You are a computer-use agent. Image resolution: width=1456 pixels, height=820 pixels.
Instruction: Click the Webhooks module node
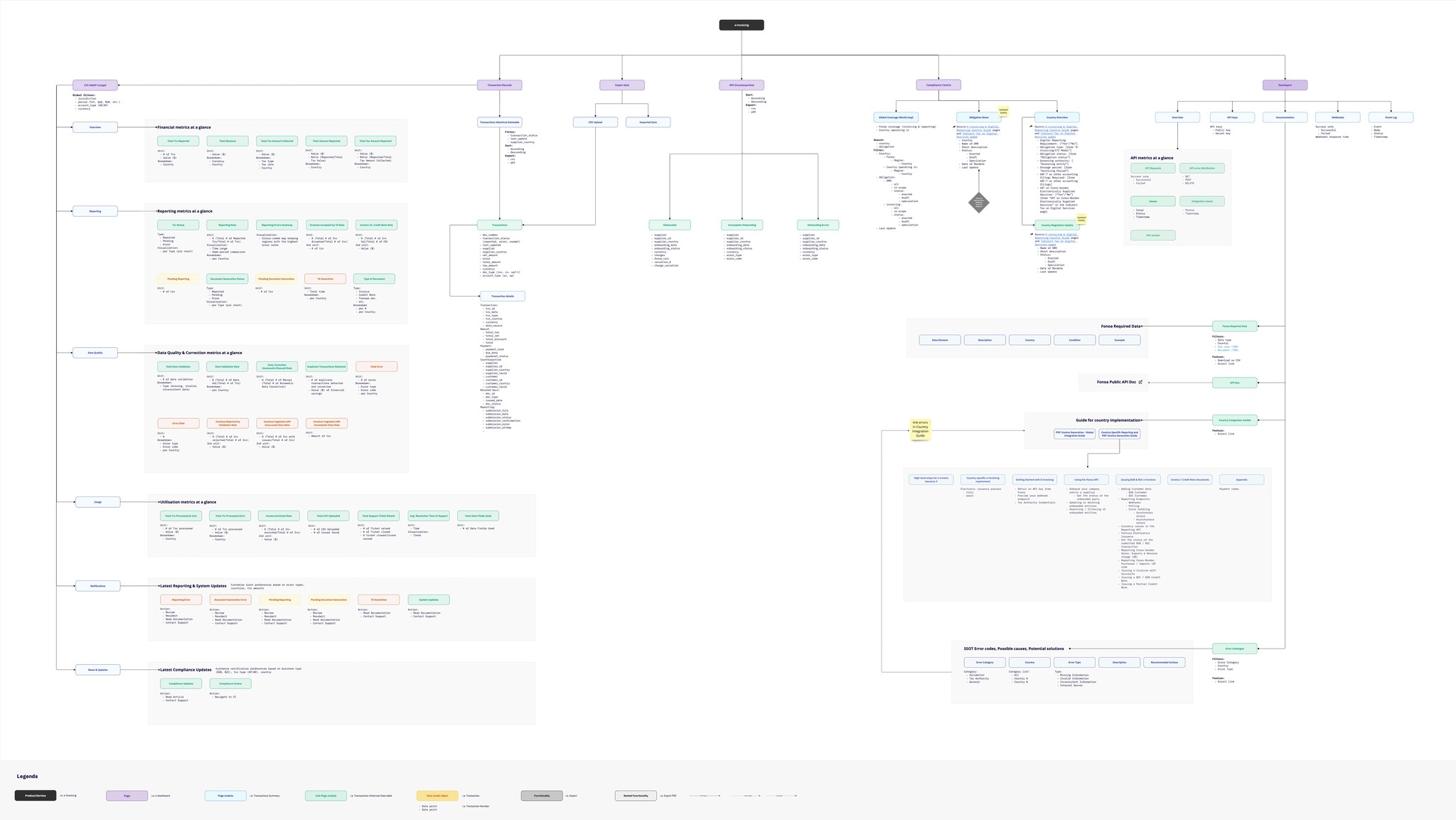(x=1337, y=117)
